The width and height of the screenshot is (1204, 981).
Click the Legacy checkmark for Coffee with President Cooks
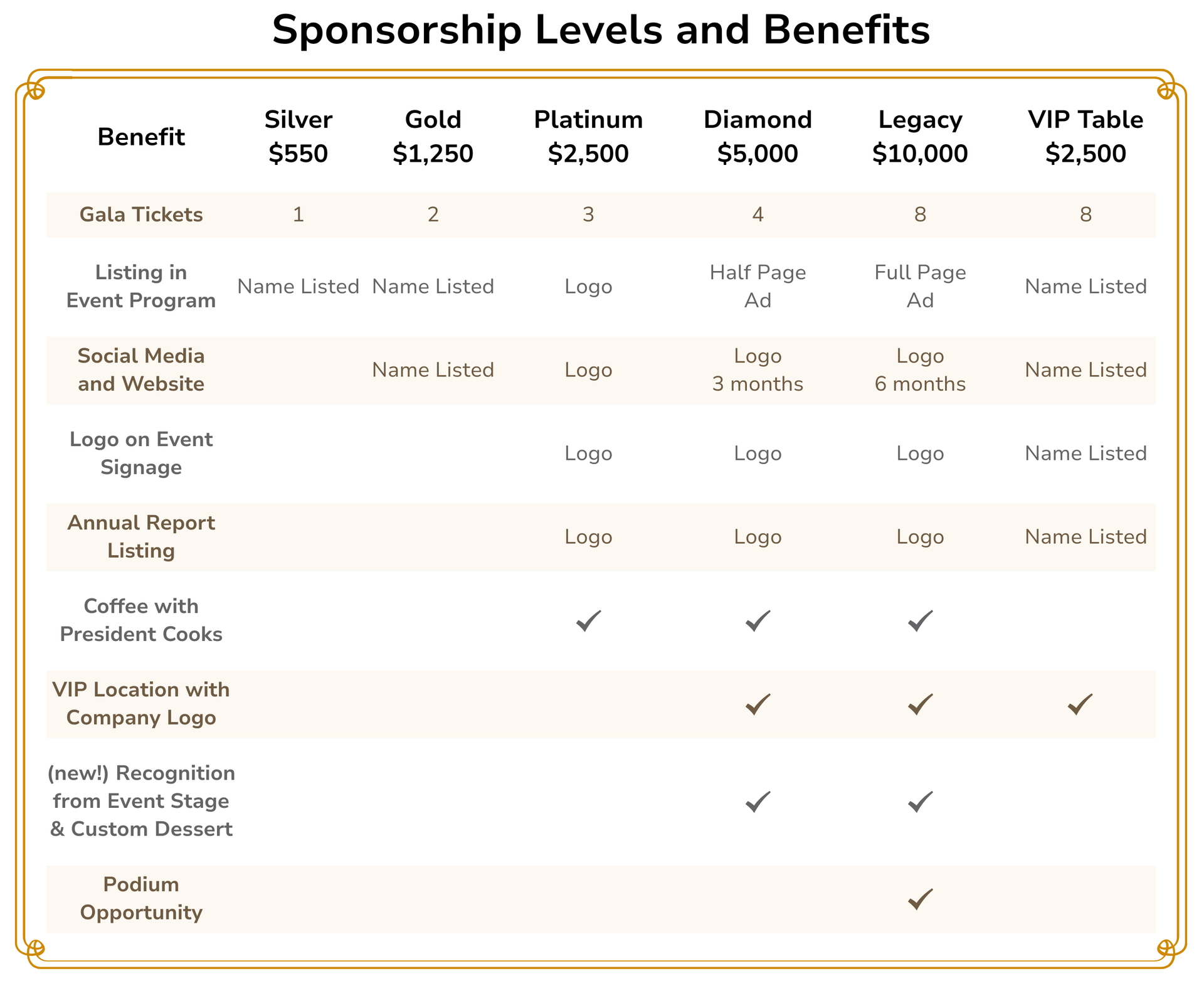coord(920,620)
